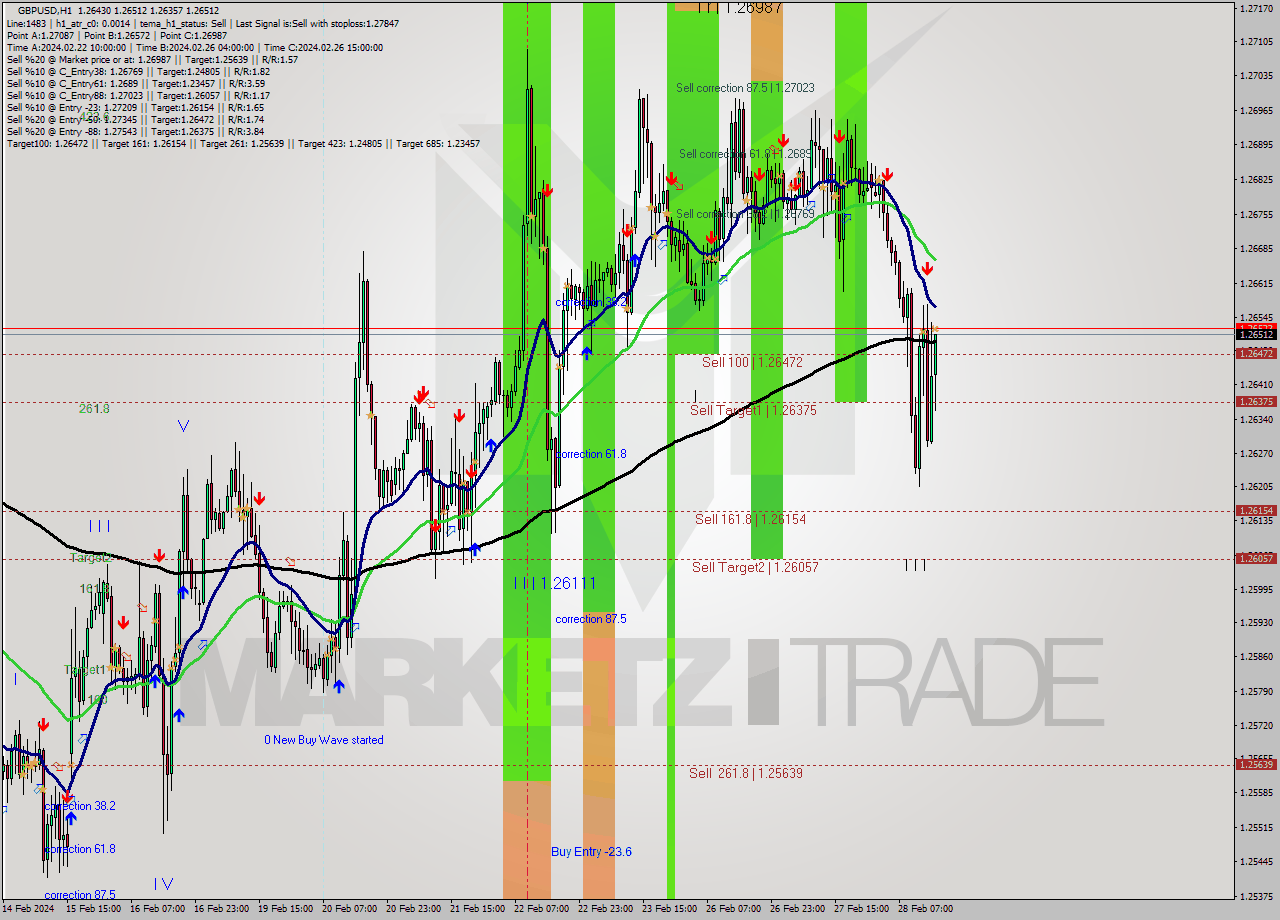The image size is (1280, 920).
Task: Select the green '261.8' label
Action: pos(94,409)
